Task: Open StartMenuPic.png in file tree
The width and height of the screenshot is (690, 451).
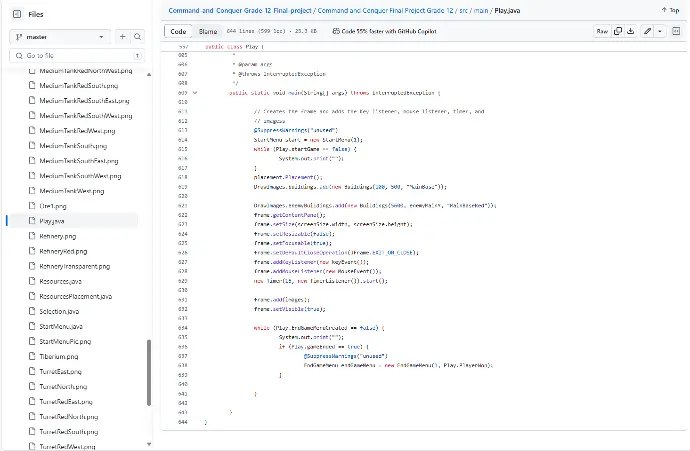Action: pyautogui.click(x=65, y=341)
